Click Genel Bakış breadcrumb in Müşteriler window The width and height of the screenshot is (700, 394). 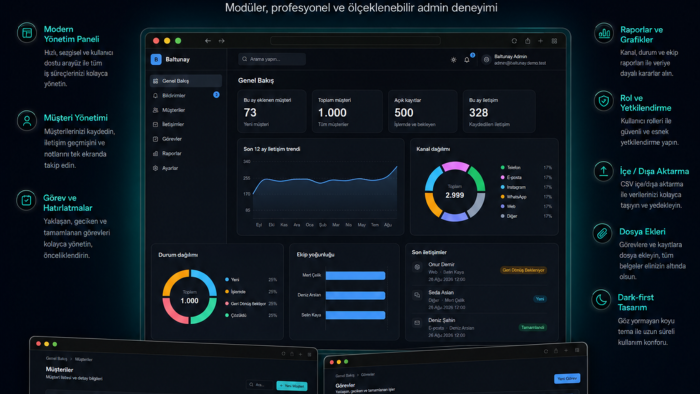[56, 358]
